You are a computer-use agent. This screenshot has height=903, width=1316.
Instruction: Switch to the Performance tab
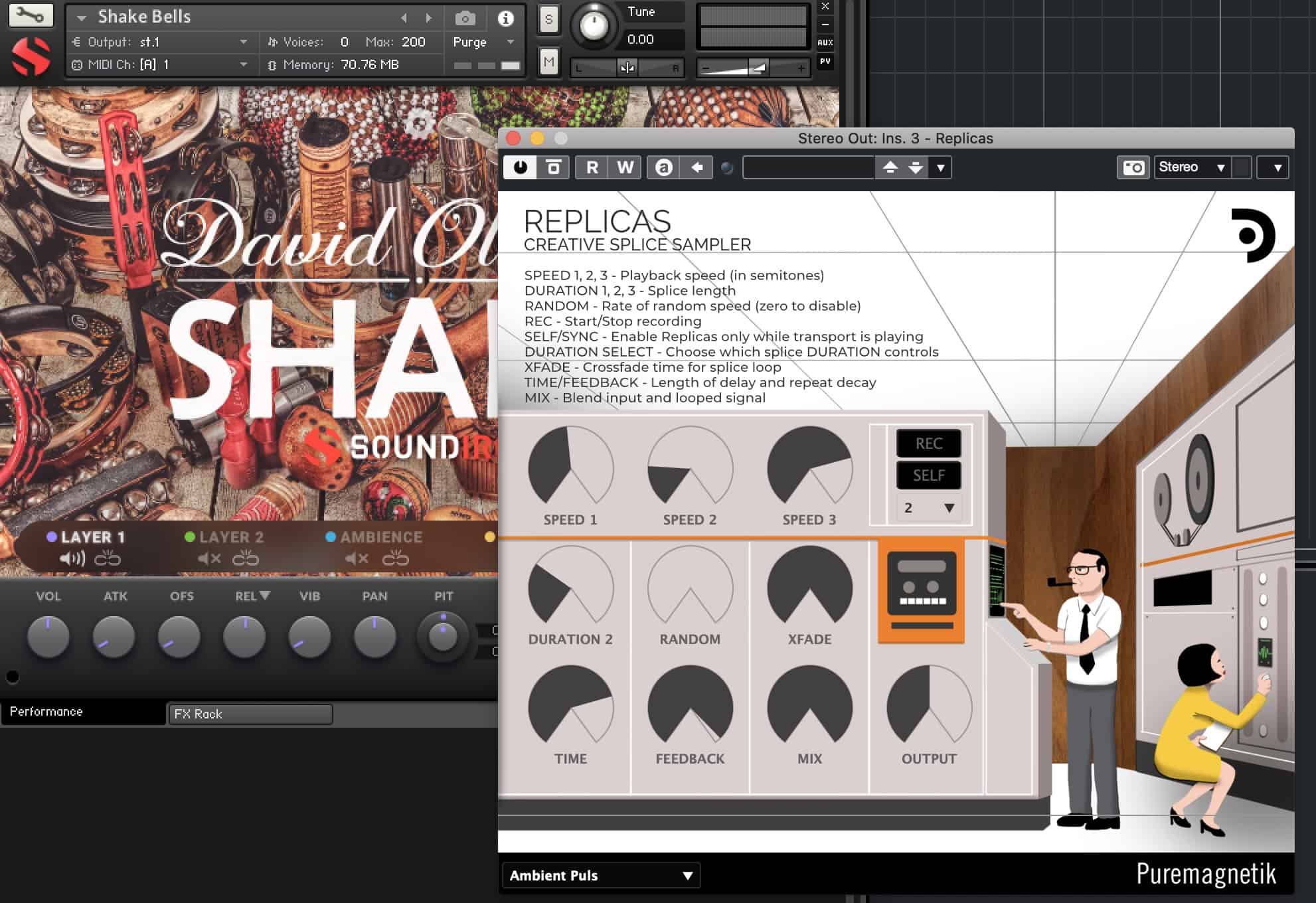83,712
